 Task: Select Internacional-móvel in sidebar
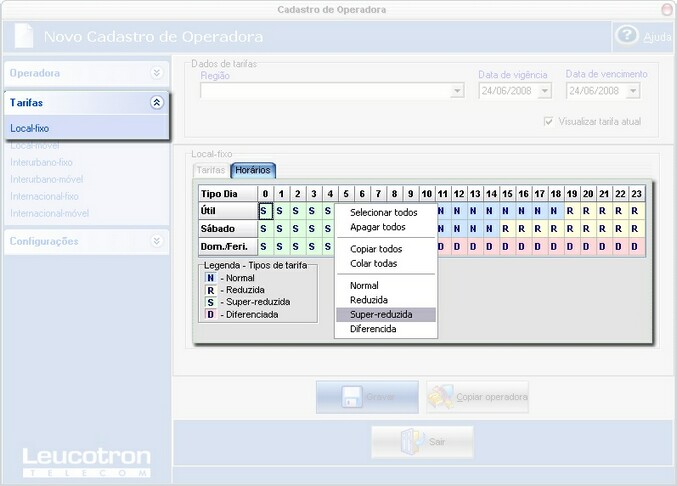click(x=50, y=213)
